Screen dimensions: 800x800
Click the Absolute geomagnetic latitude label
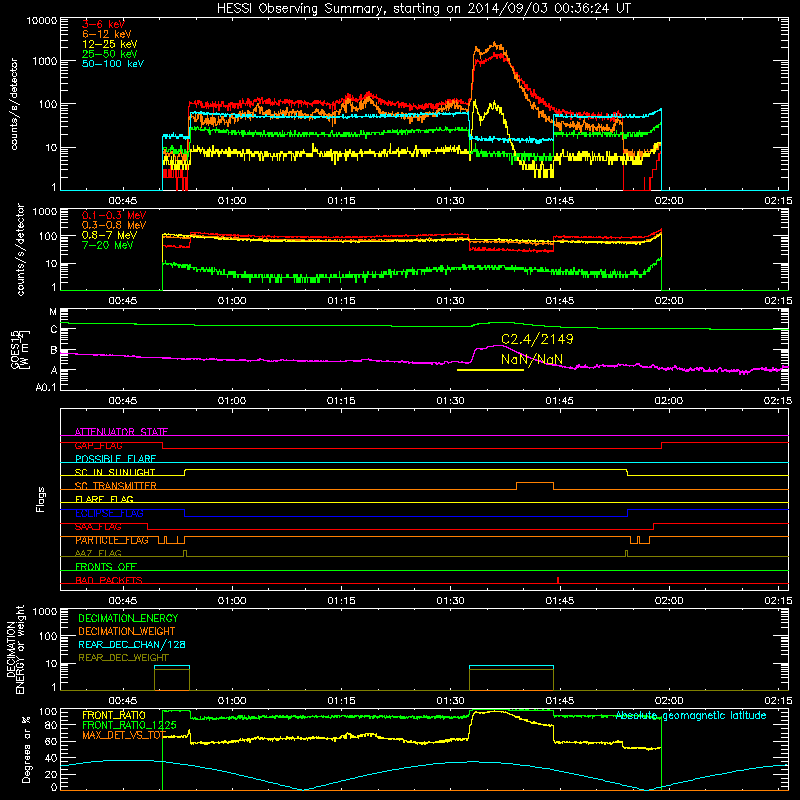[691, 715]
